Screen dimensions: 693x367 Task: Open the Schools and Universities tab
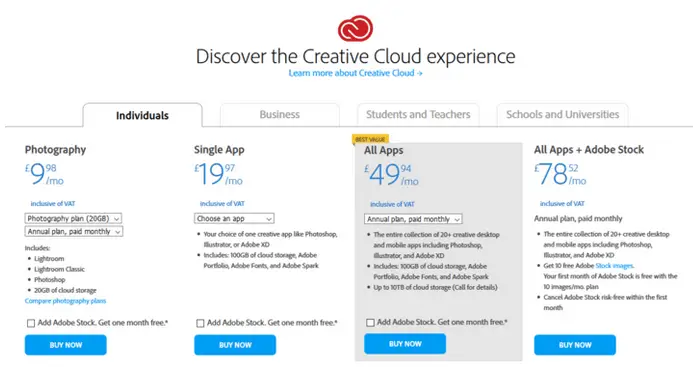562,115
